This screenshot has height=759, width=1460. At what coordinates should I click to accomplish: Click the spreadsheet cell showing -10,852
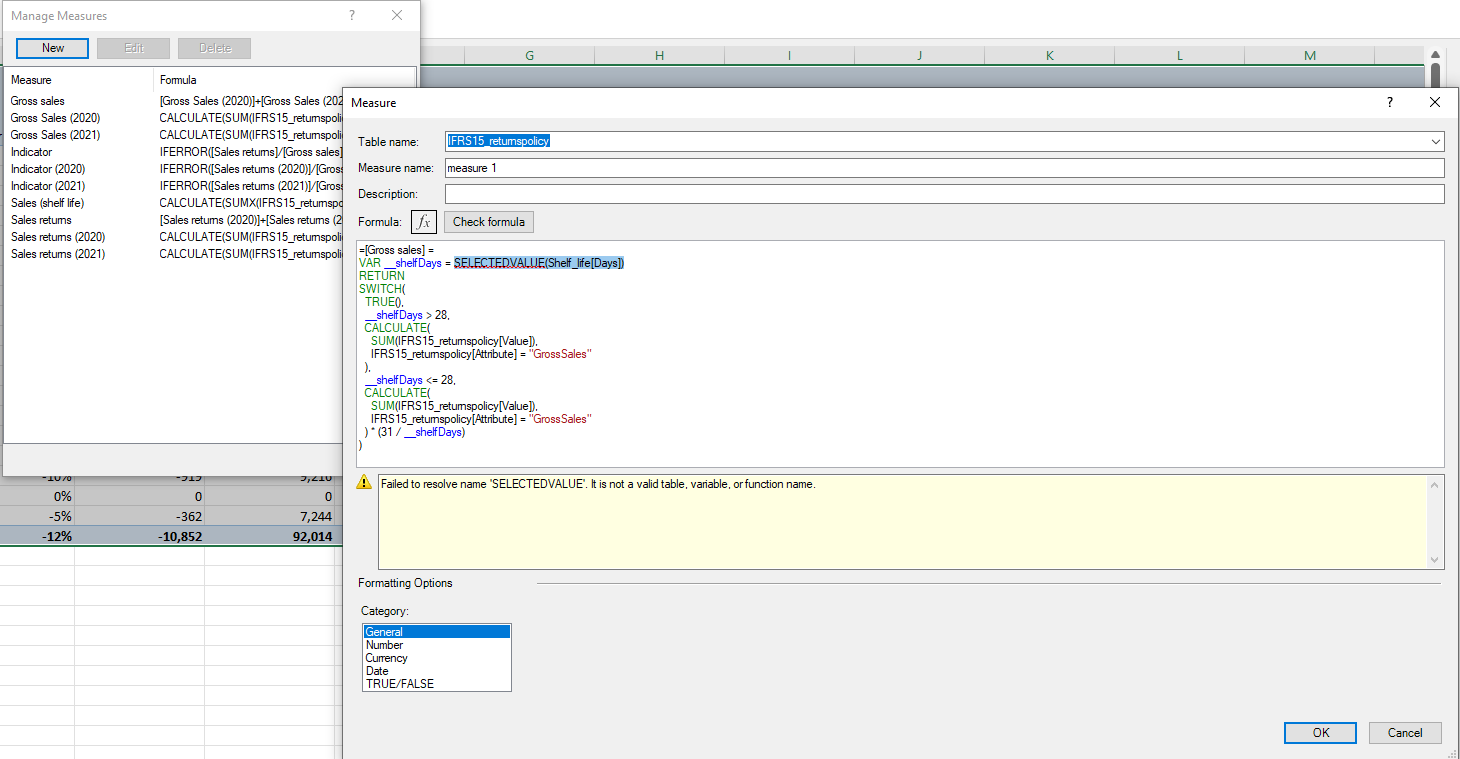coord(139,536)
